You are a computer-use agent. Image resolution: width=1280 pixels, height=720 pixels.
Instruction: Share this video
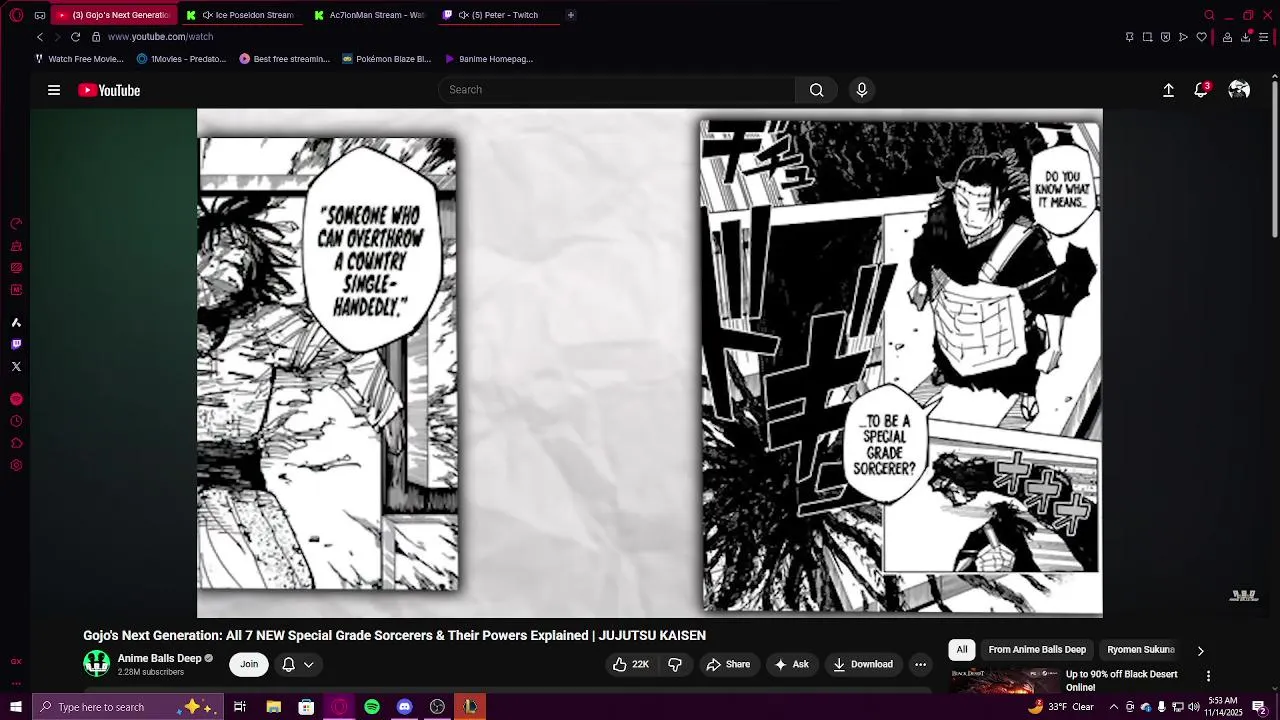point(728,664)
